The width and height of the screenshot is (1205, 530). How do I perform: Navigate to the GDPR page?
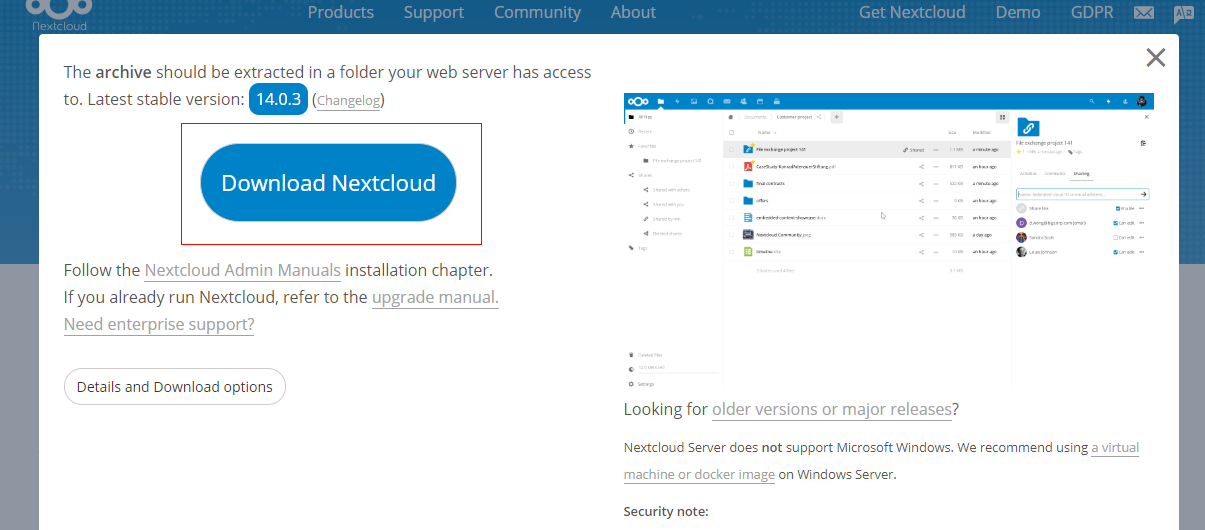[x=1093, y=13]
